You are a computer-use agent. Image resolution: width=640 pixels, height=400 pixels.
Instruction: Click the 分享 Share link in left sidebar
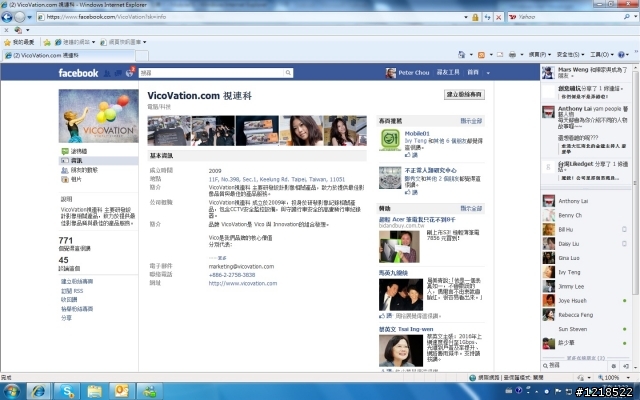pos(66,318)
